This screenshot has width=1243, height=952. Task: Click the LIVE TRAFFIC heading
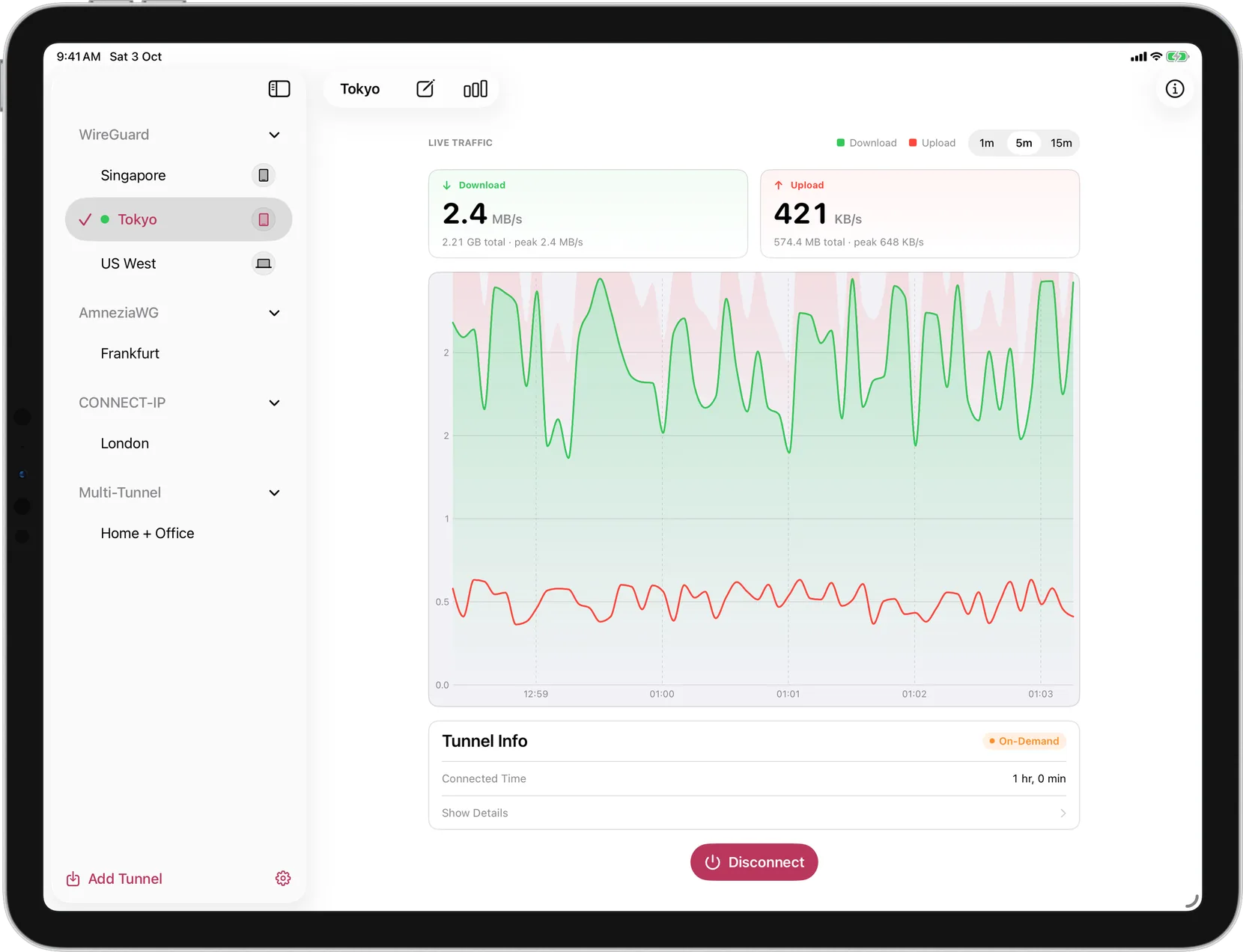(x=461, y=143)
